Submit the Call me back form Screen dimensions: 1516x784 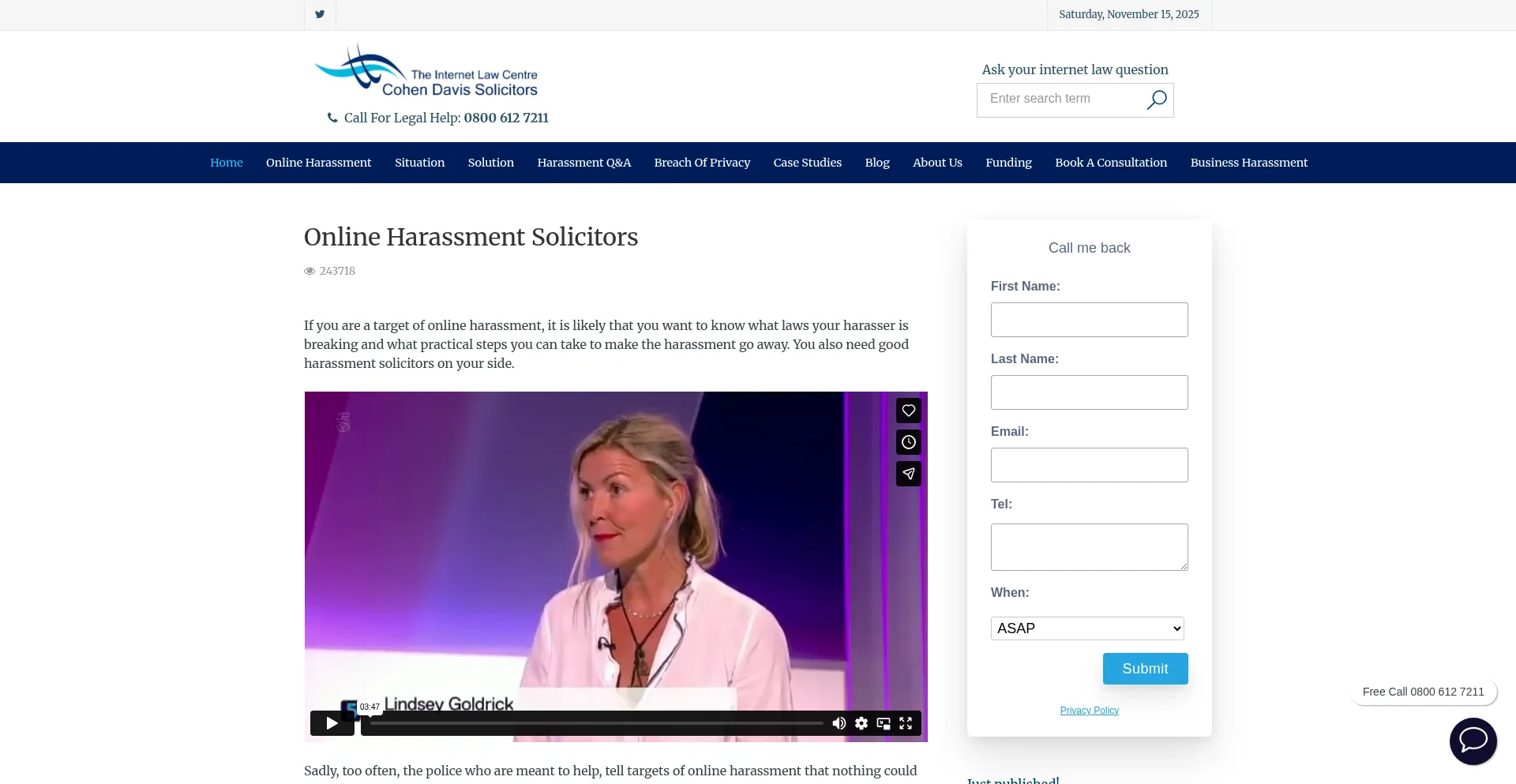tap(1145, 669)
